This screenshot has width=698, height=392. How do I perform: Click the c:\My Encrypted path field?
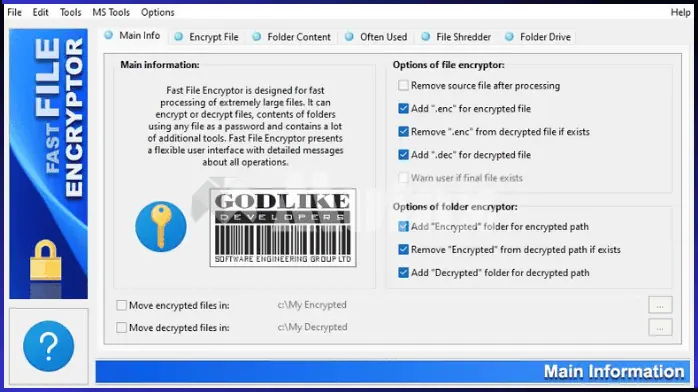tap(312, 305)
